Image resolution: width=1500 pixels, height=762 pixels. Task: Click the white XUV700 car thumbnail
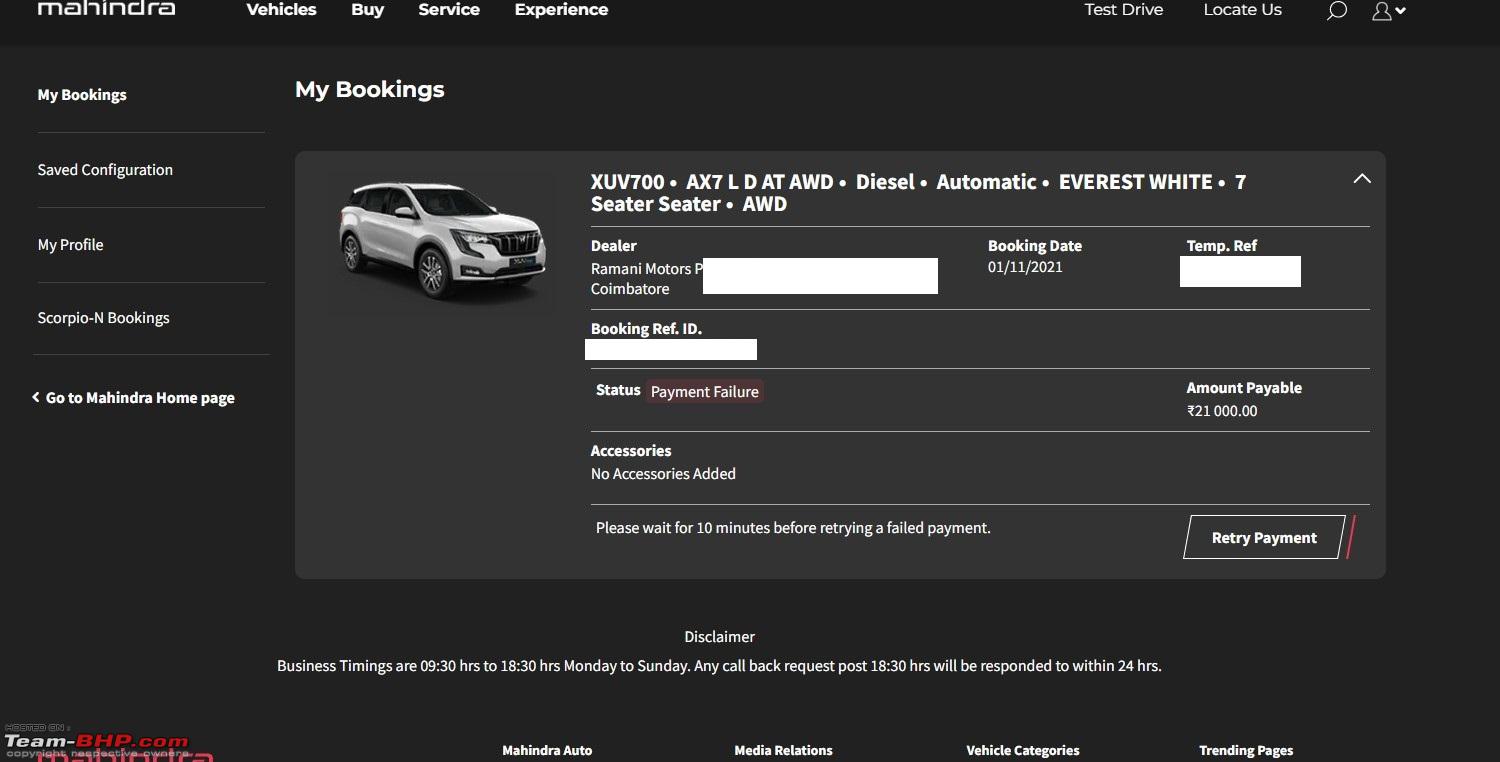click(x=443, y=241)
